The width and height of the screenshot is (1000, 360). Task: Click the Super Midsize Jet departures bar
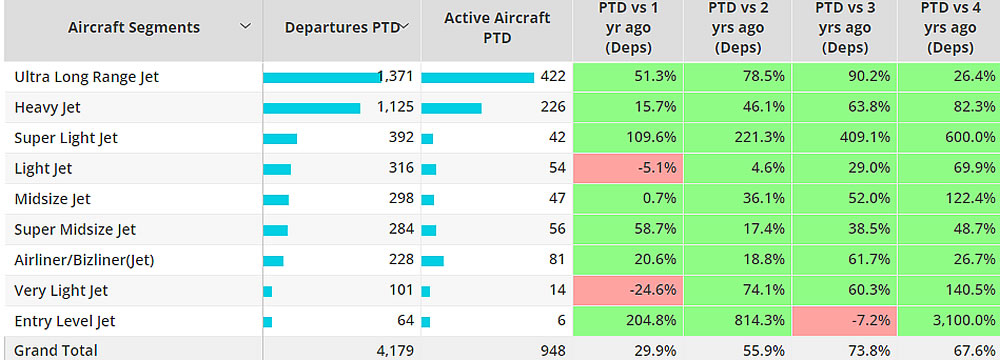click(276, 230)
